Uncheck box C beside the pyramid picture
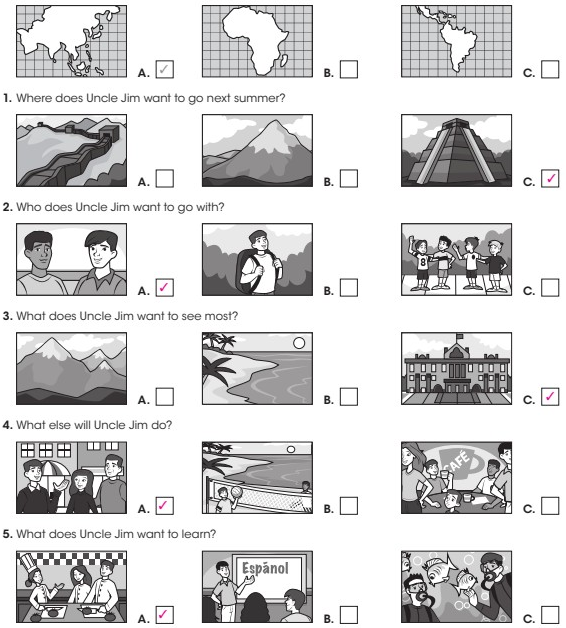 (x=550, y=178)
